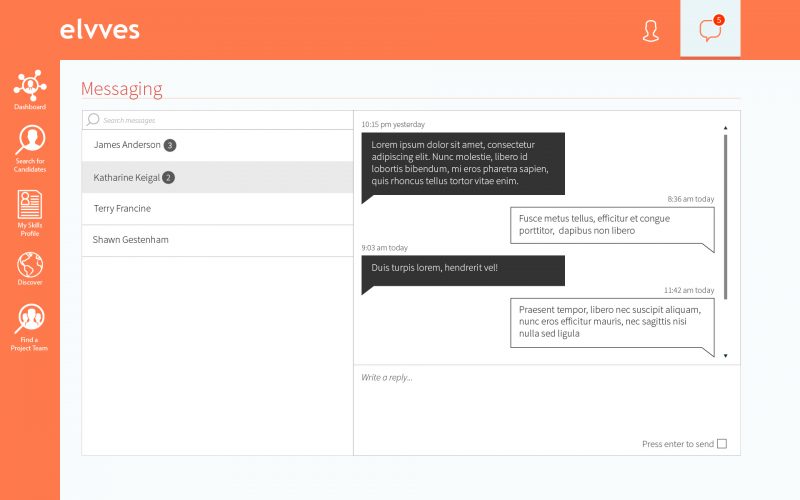Click the Duis turpis lorem message bubble

click(463, 270)
